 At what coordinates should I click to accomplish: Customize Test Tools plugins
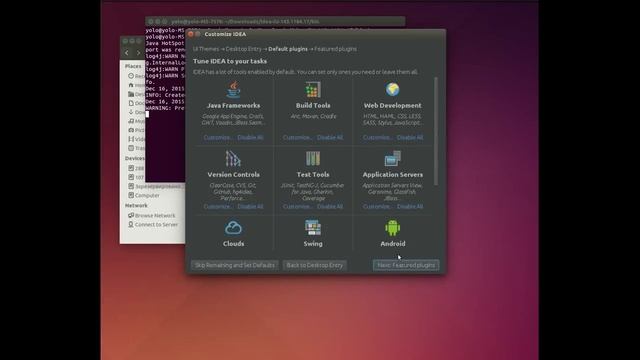coord(297,207)
